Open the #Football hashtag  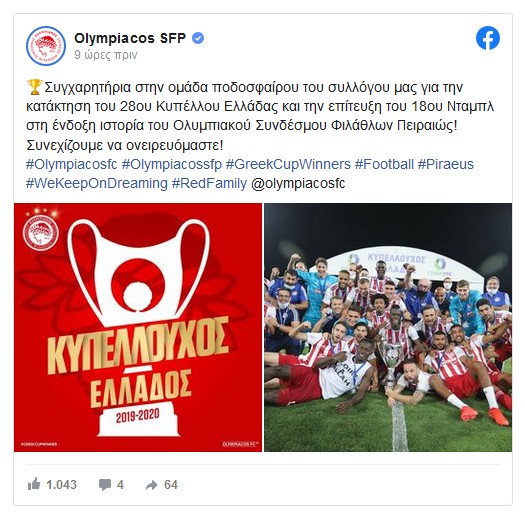pyautogui.click(x=384, y=164)
